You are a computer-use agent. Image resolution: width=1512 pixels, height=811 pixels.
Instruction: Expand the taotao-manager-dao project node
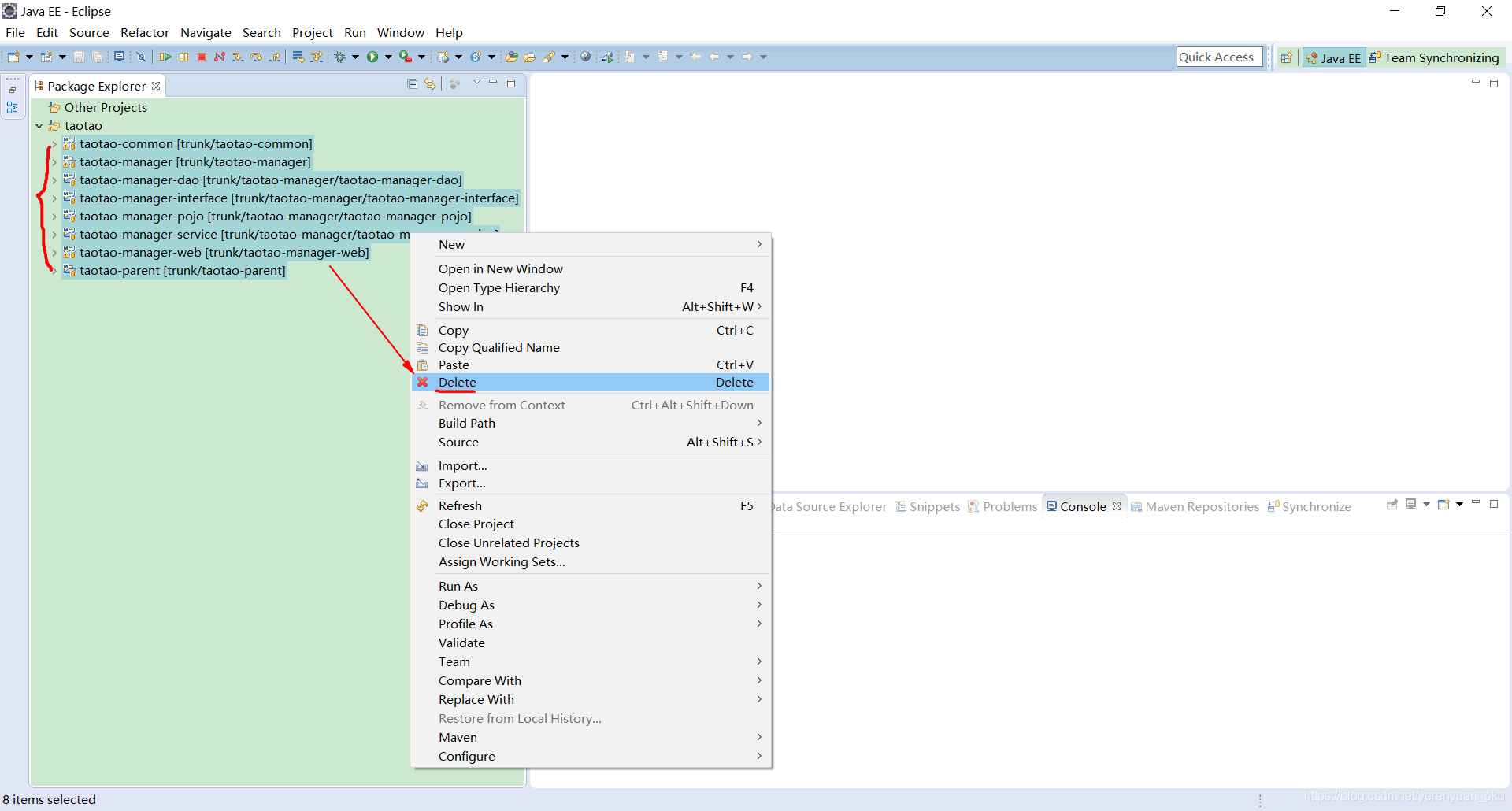(x=54, y=180)
